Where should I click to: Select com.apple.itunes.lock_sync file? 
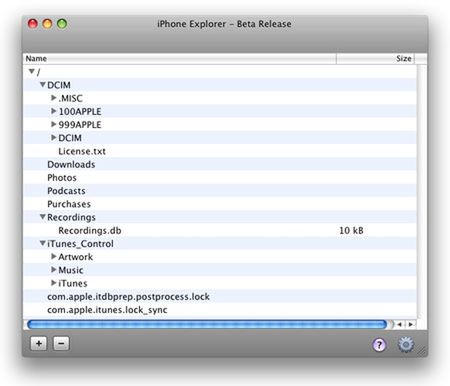click(107, 310)
